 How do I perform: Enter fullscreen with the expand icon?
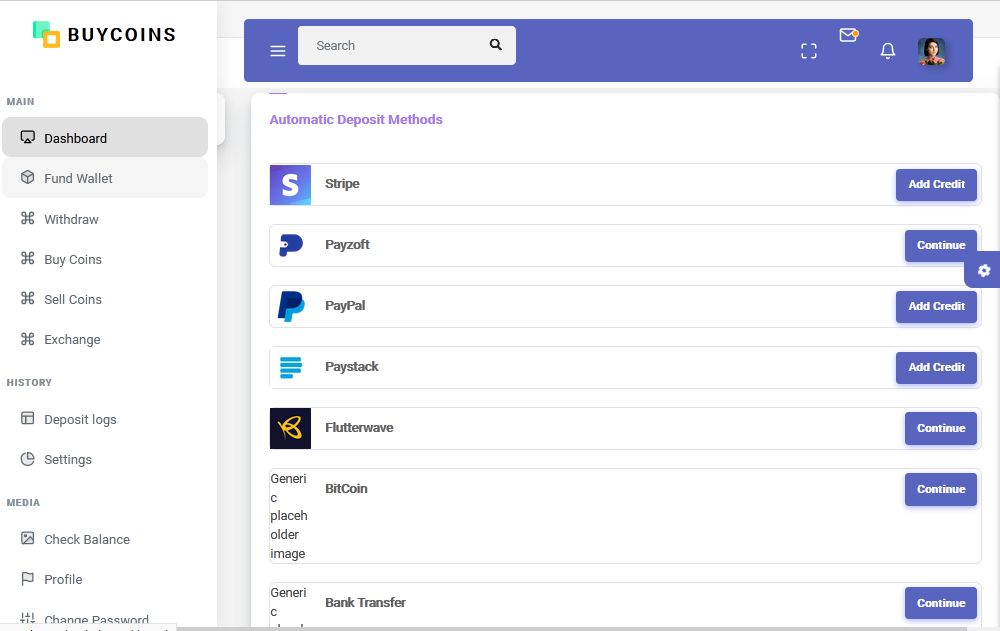[809, 51]
